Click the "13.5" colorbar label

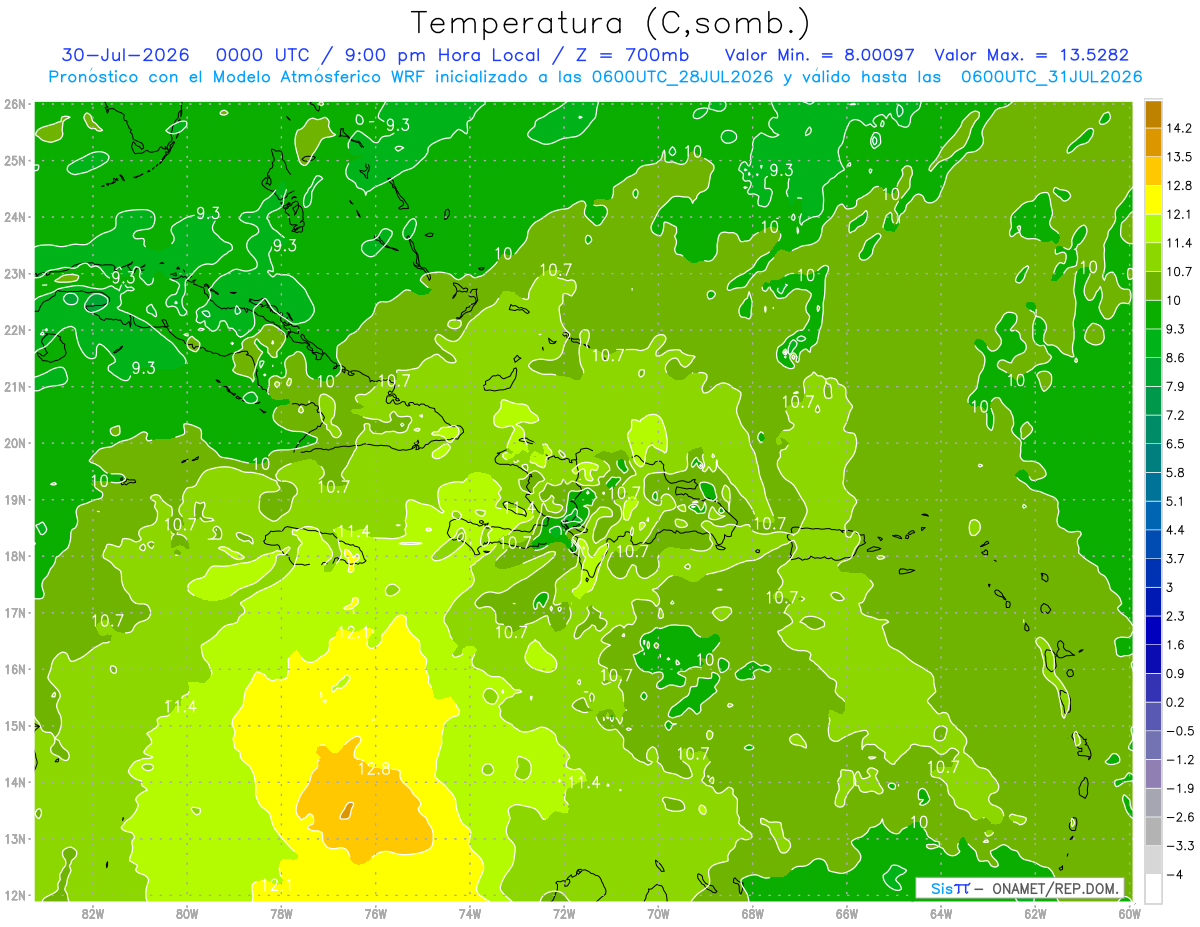click(1178, 157)
